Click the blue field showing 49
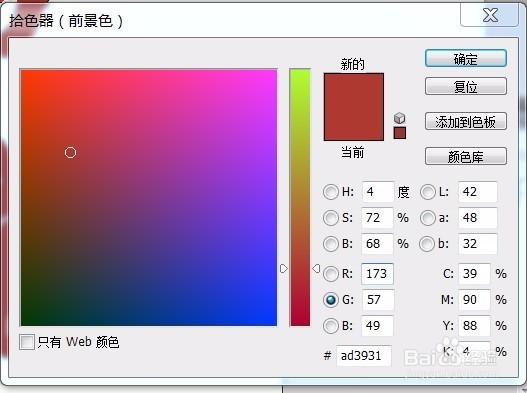The image size is (527, 393). point(377,325)
